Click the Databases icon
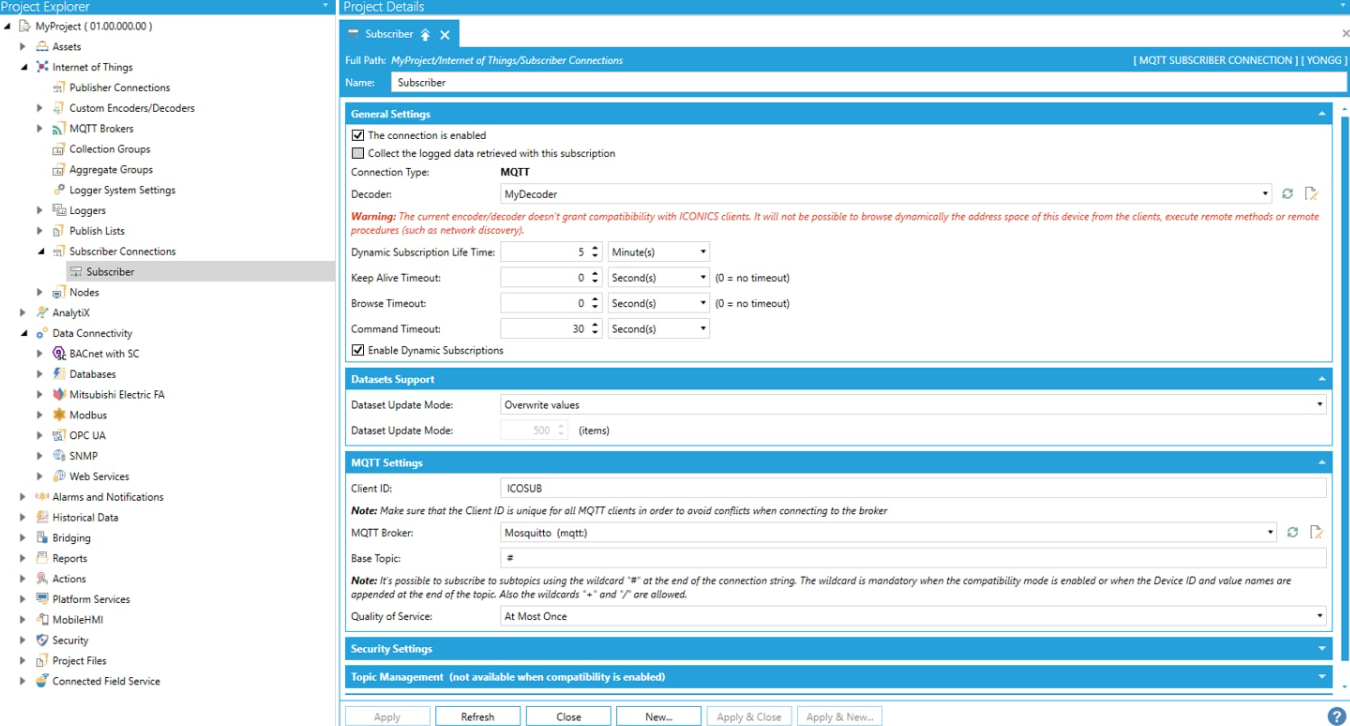This screenshot has width=1350, height=726. pos(59,374)
